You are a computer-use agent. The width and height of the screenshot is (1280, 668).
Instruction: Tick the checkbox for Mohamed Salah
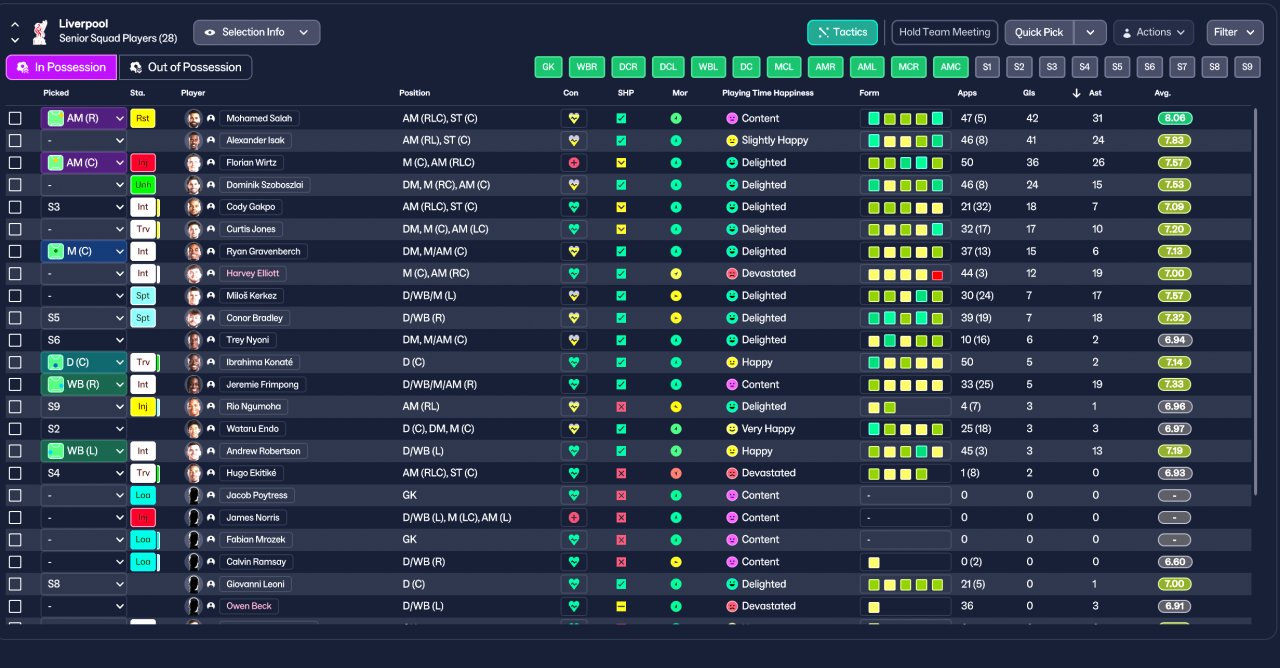(15, 118)
